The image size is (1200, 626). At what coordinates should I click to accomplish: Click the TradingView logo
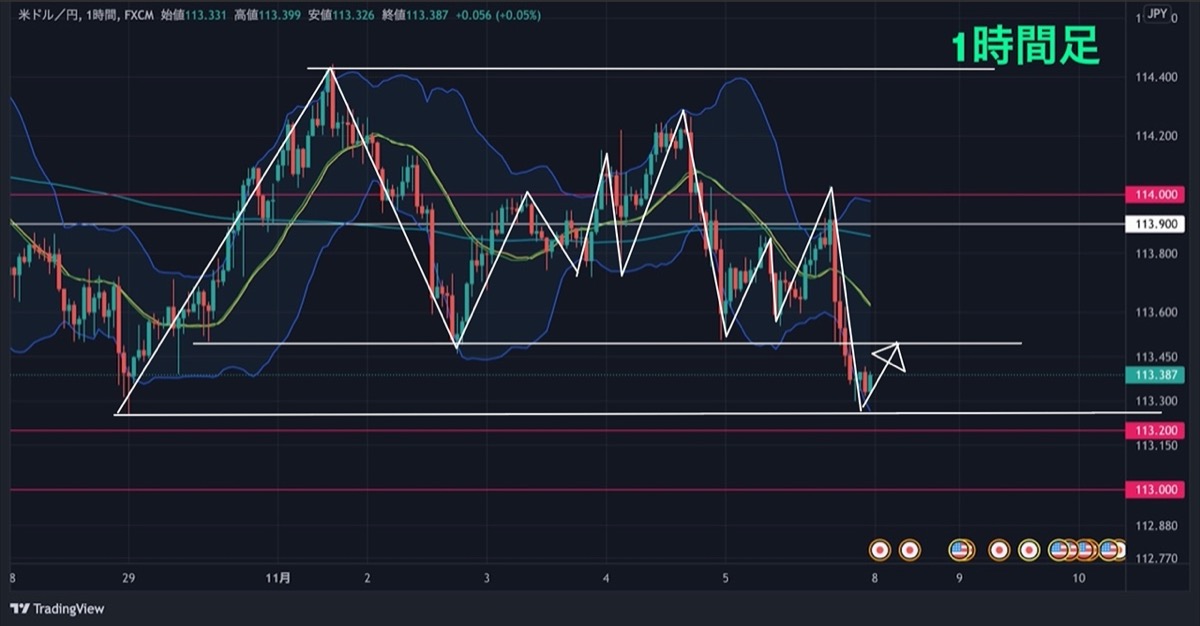pos(58,608)
